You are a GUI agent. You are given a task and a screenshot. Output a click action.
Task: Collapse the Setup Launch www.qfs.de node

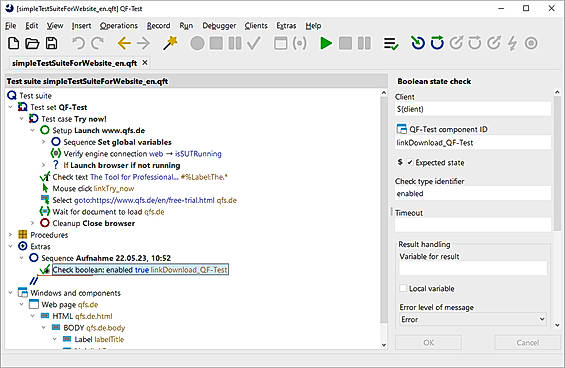(32, 130)
